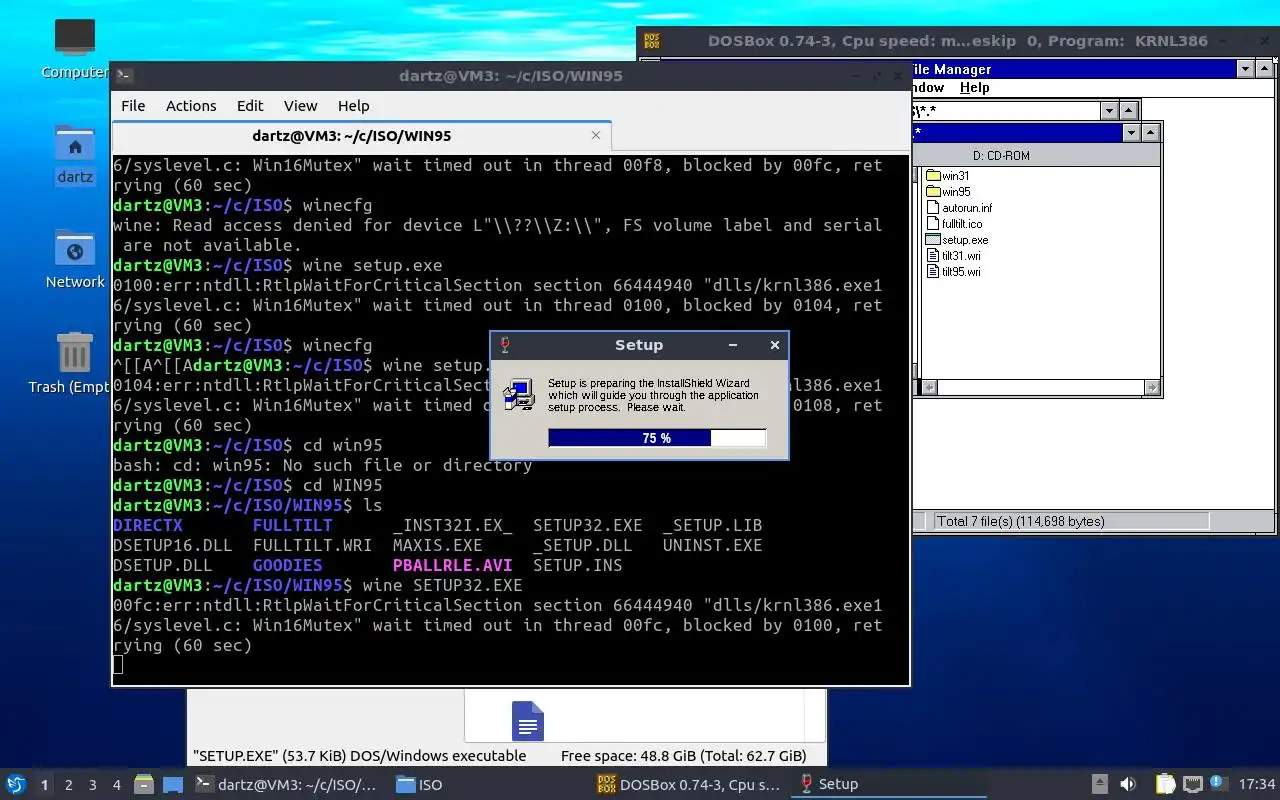Open the update notifier tray icon
1280x800 pixels.
coord(1218,783)
